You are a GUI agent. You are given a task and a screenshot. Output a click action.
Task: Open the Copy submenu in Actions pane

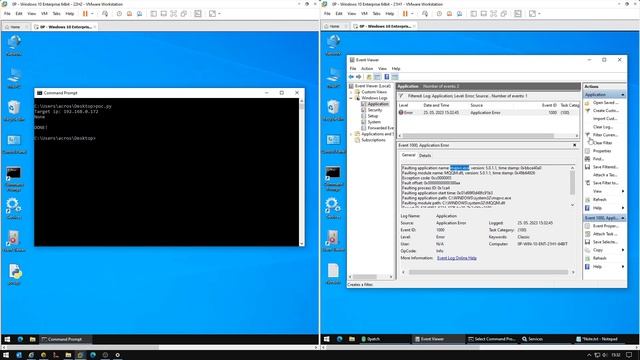coord(598,250)
